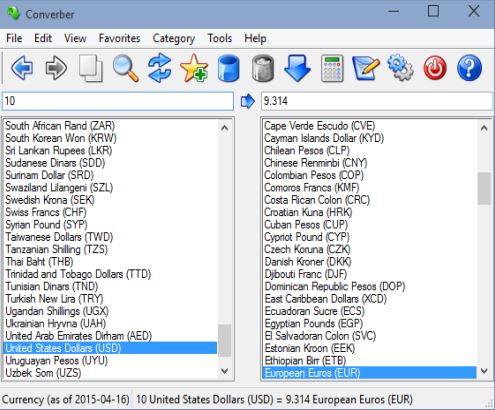The height and width of the screenshot is (410, 495).
Task: Click the red power icon
Action: 435,68
